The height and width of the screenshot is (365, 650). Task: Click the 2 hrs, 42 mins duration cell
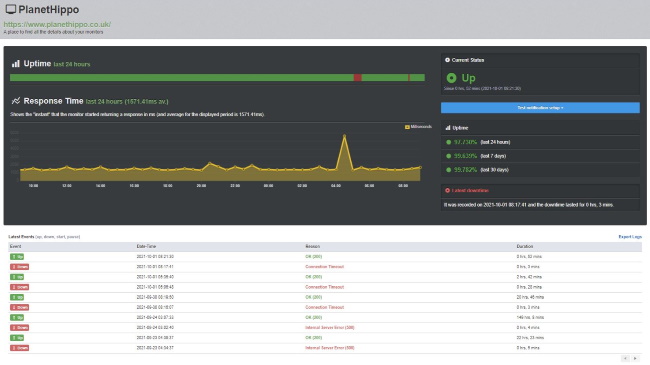tap(529, 277)
